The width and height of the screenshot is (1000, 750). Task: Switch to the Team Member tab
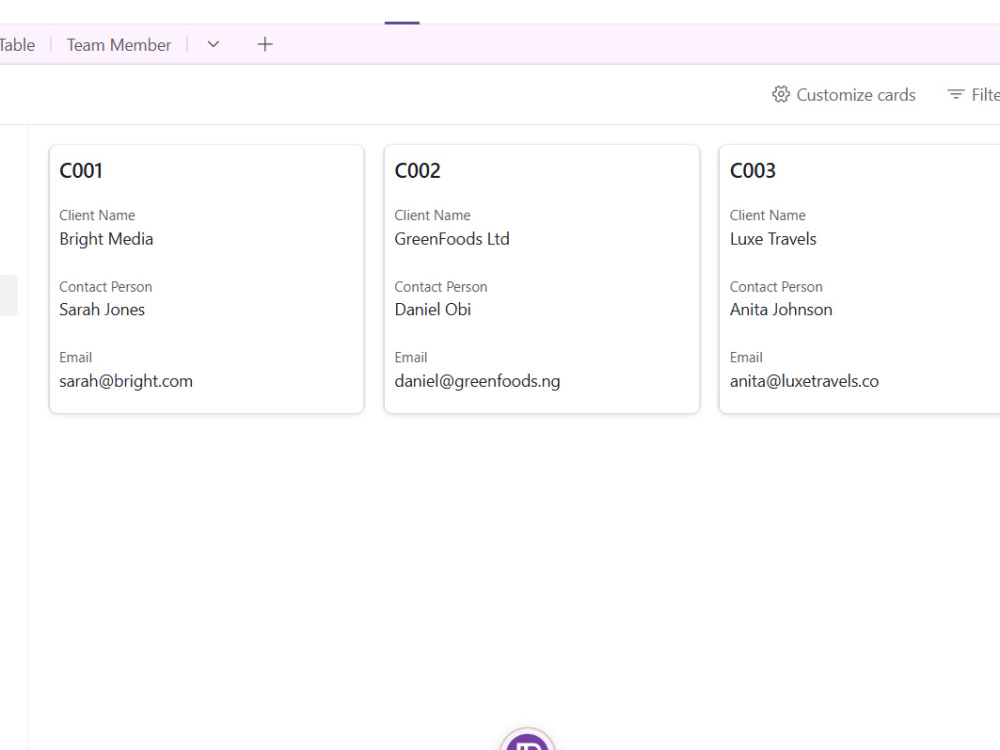(x=119, y=45)
